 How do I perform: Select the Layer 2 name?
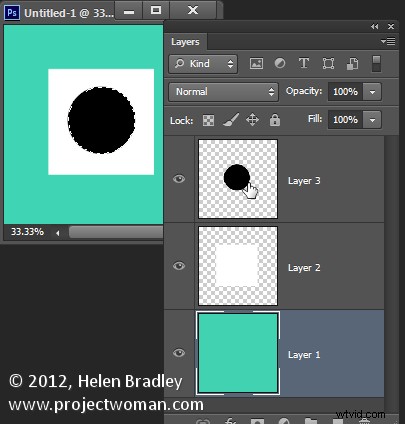304,268
